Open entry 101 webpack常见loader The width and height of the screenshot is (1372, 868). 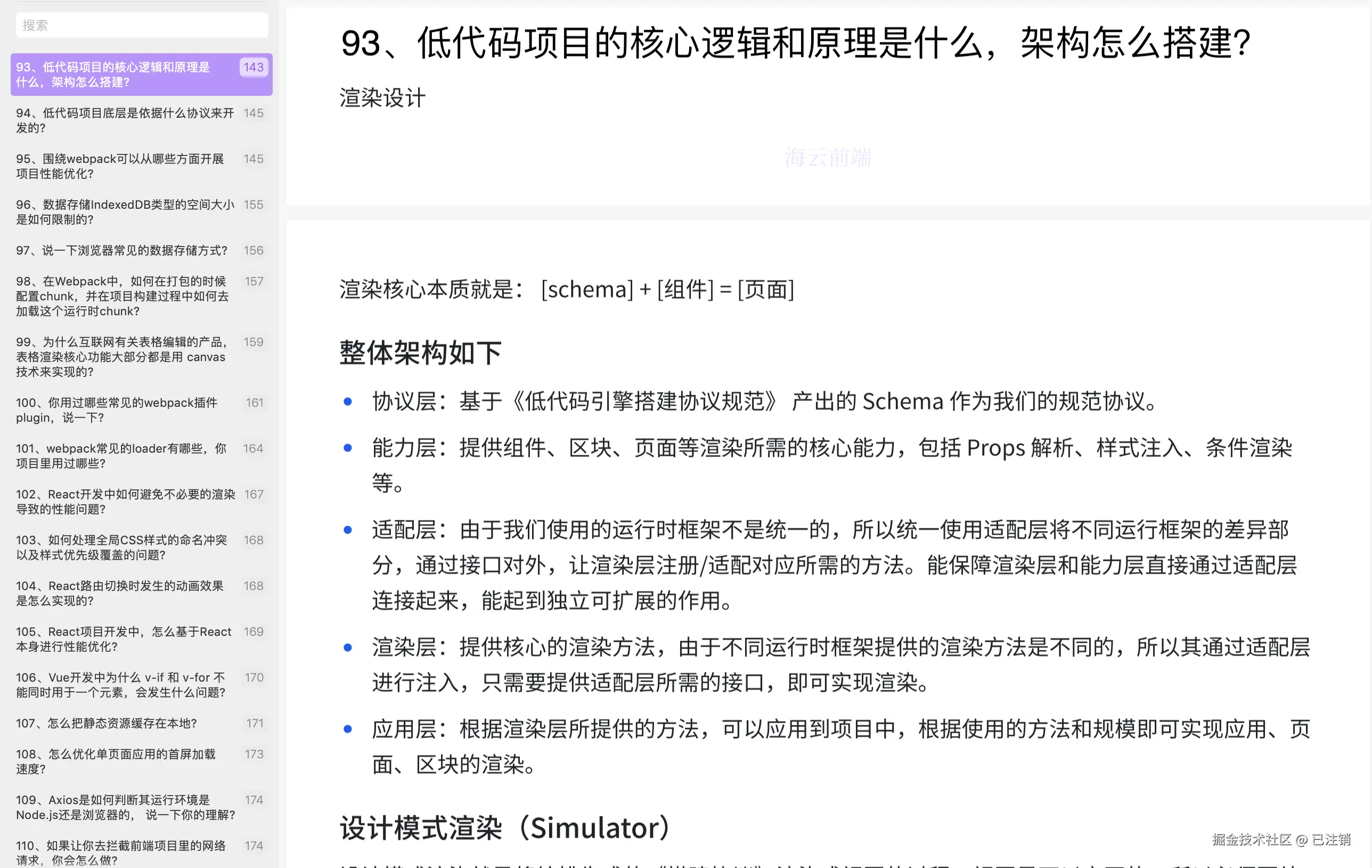pyautogui.click(x=121, y=456)
